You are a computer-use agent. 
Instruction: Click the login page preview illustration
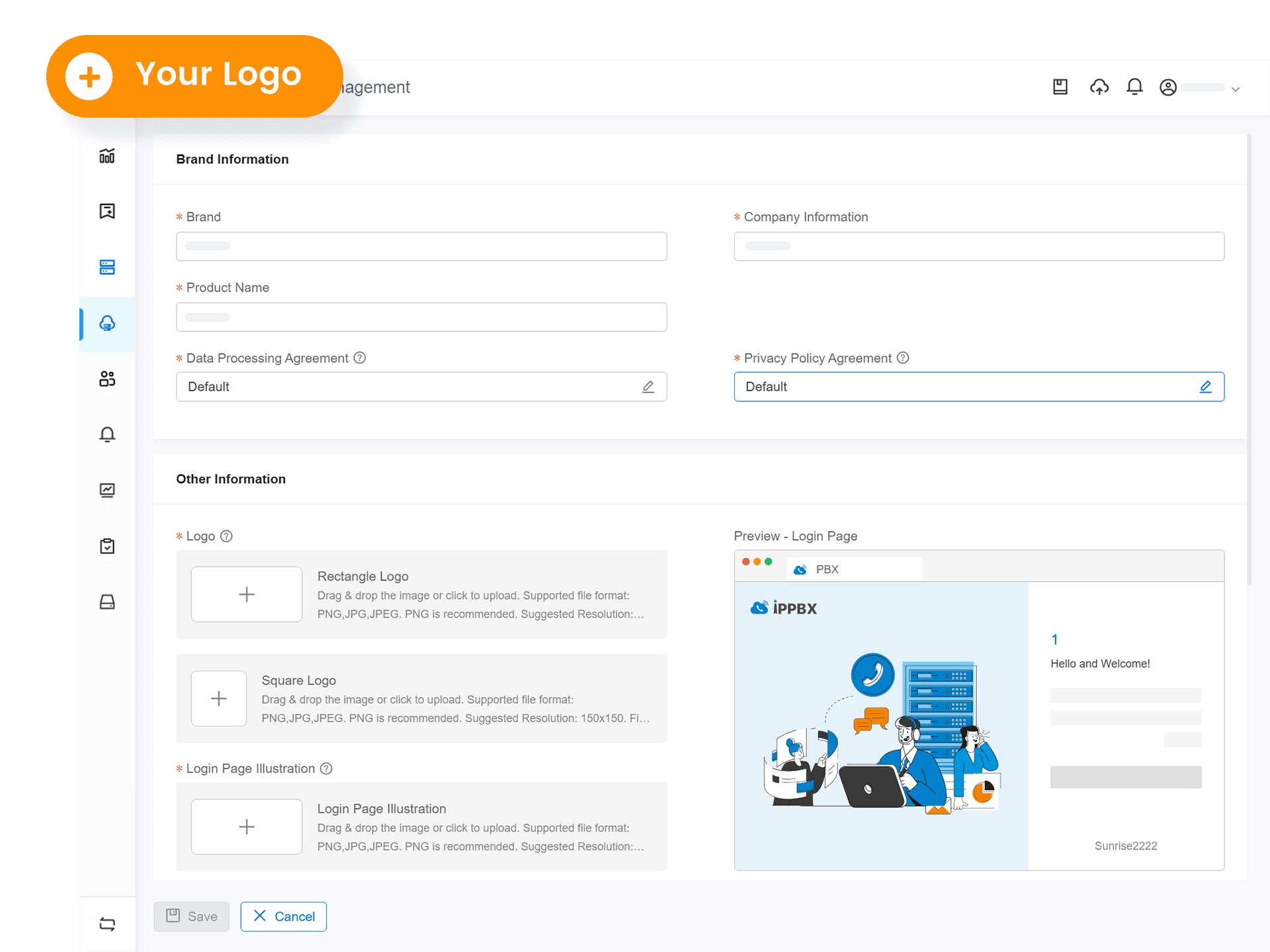pyautogui.click(x=881, y=734)
